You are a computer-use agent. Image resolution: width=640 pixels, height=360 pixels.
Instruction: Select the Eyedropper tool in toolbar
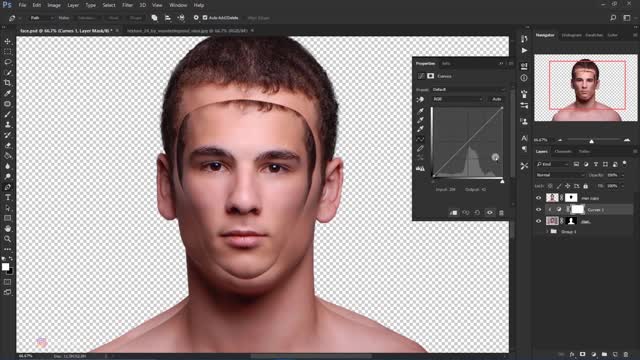point(7,93)
